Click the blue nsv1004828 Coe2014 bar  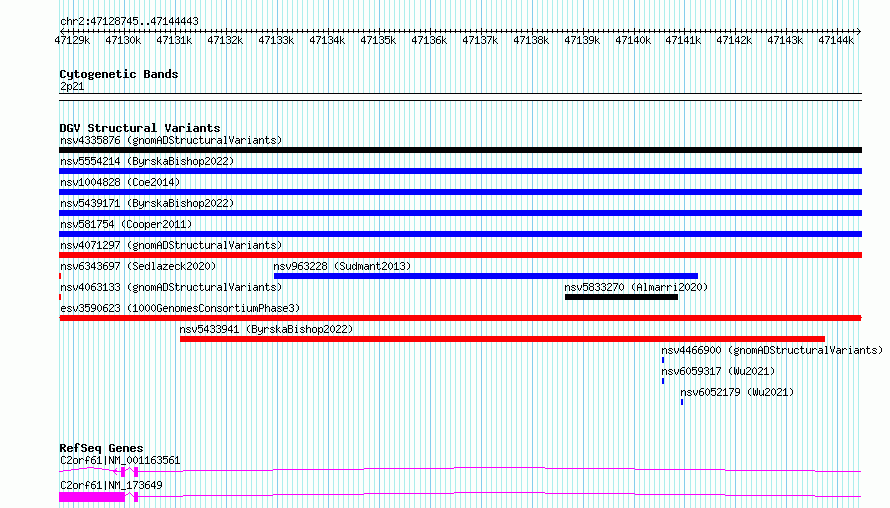(460, 192)
